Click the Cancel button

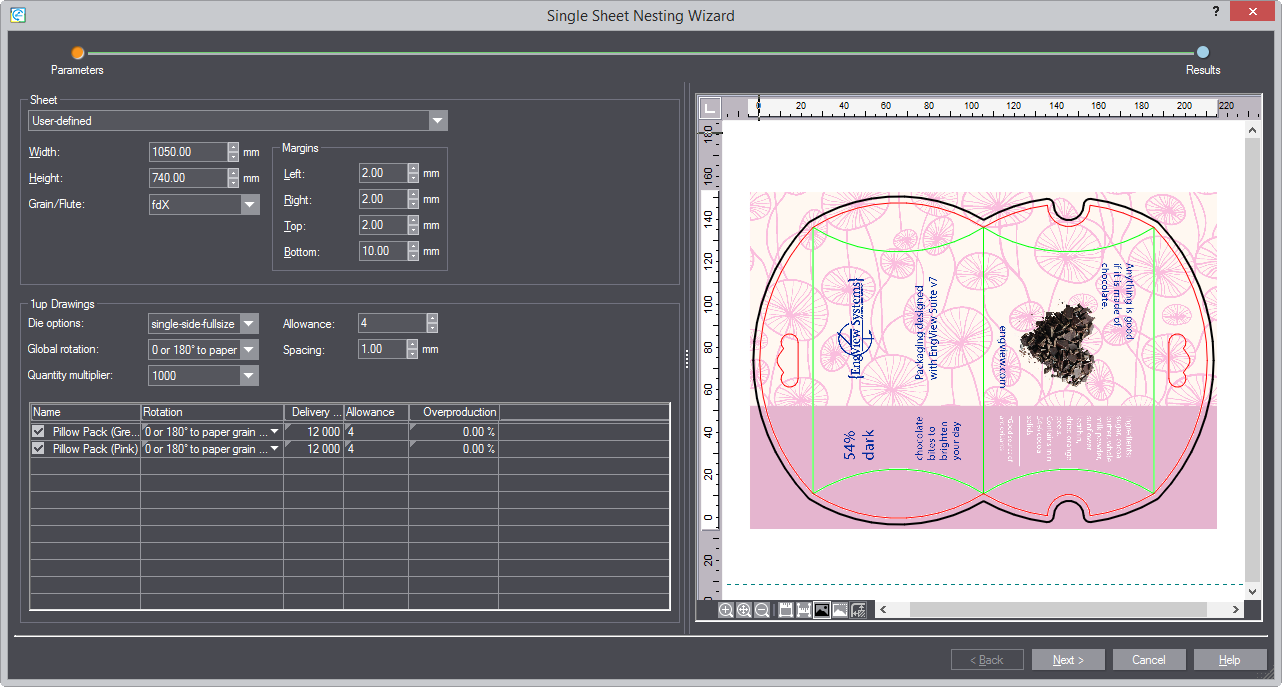(x=1149, y=660)
